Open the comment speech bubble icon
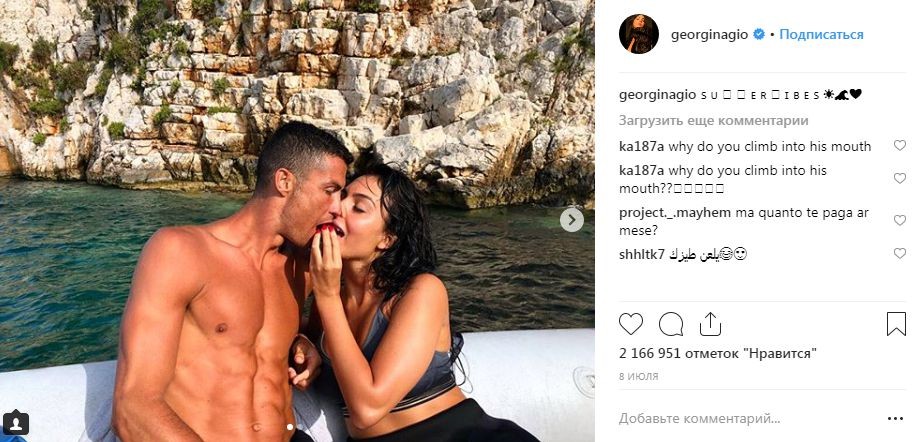 [671, 324]
